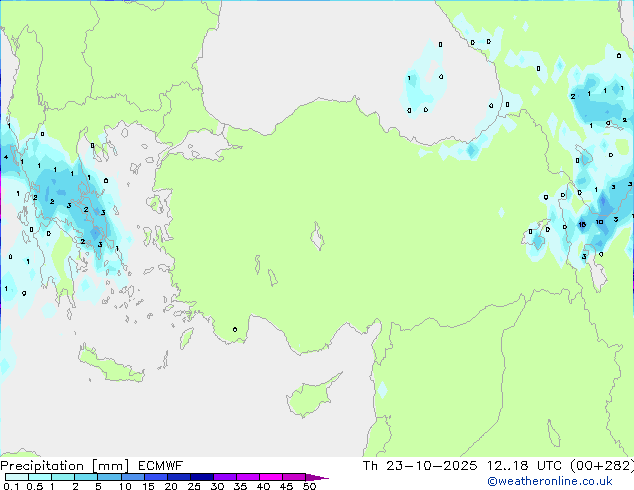The width and height of the screenshot is (634, 490).
Task: Click the '12..18 UTC' time range text
Action: pyautogui.click(x=524, y=466)
